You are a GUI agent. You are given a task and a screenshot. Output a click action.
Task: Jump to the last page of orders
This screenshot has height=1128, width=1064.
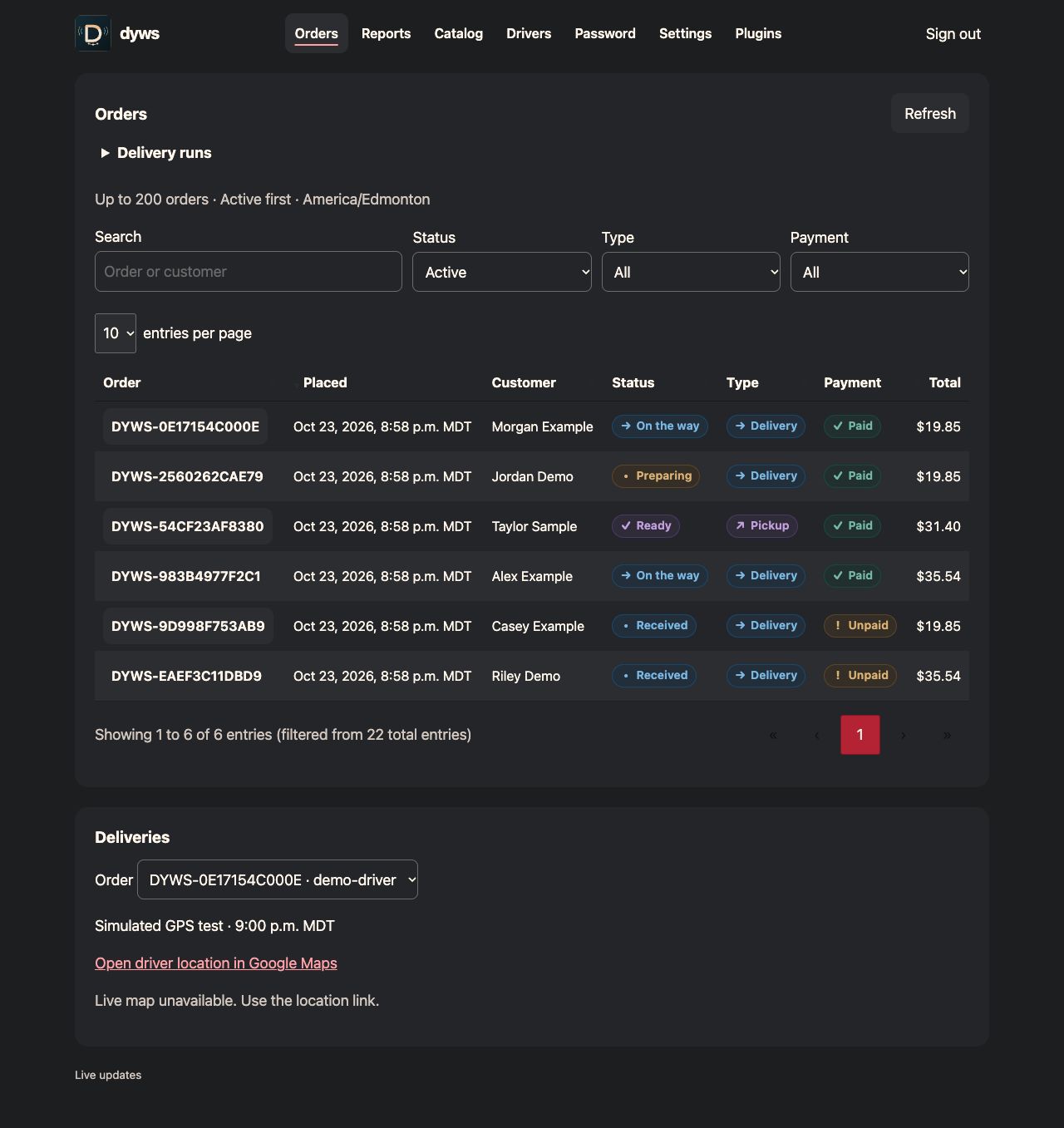pyautogui.click(x=947, y=735)
